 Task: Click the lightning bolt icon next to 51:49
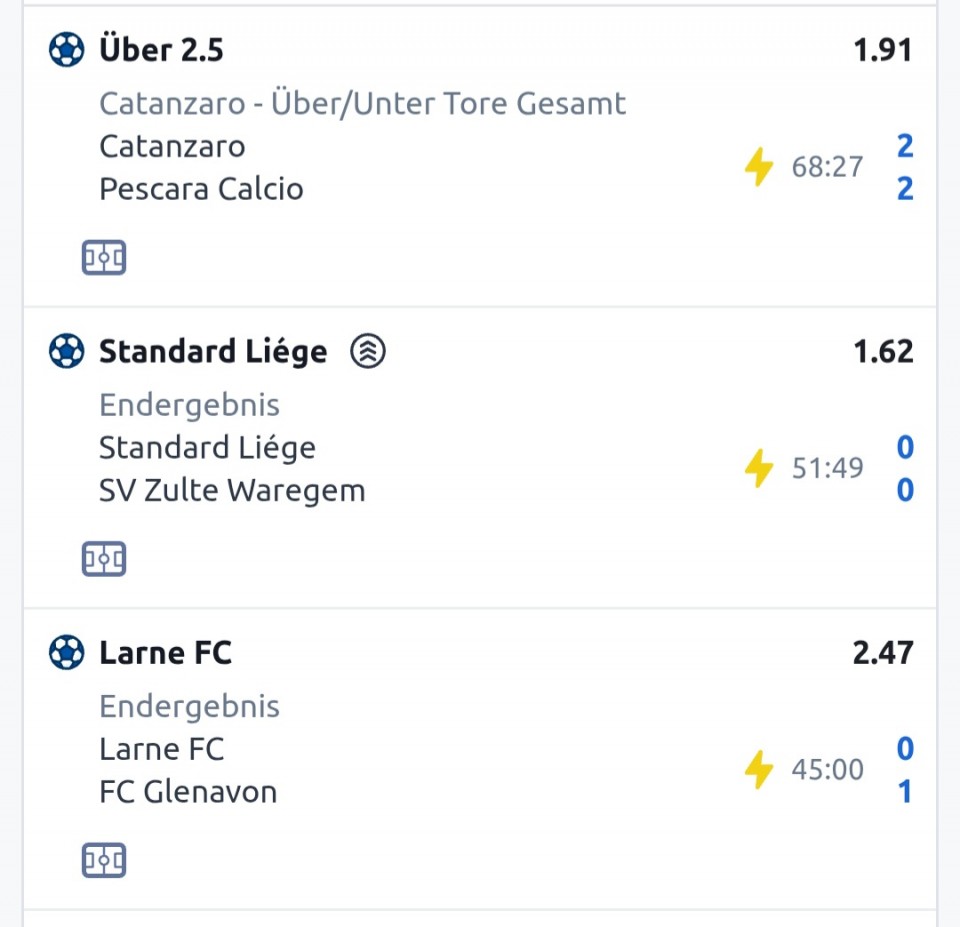click(x=759, y=468)
